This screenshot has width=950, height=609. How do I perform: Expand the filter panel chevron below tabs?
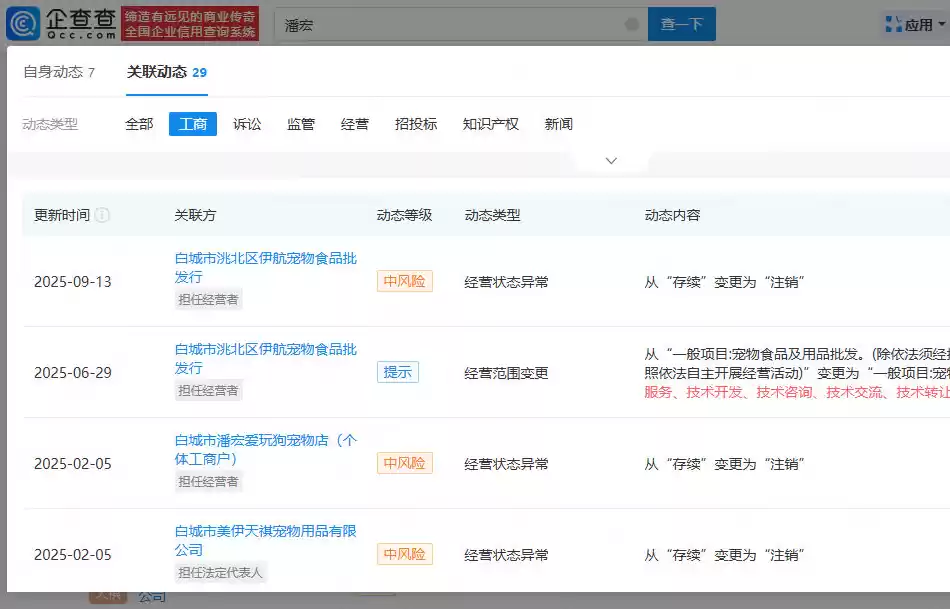click(610, 160)
